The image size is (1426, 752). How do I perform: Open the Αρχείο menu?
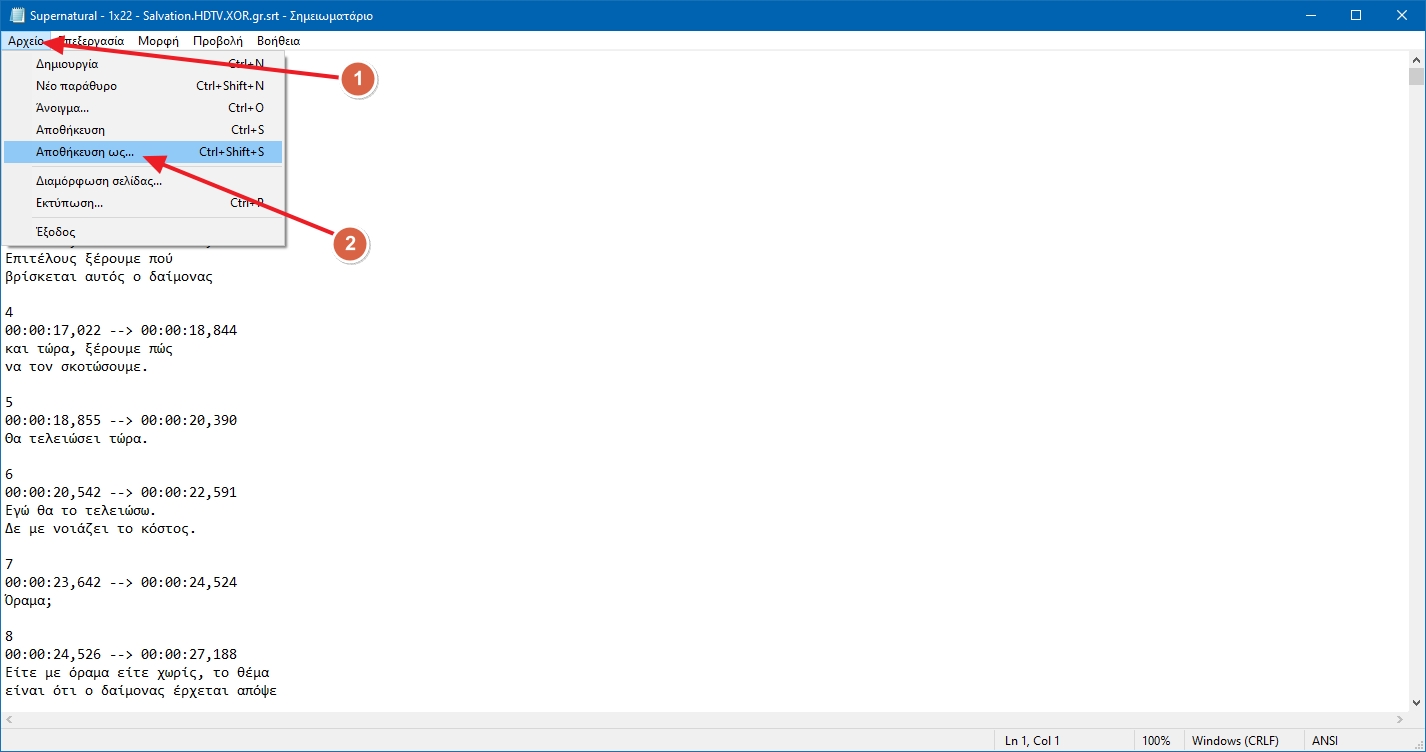25,41
